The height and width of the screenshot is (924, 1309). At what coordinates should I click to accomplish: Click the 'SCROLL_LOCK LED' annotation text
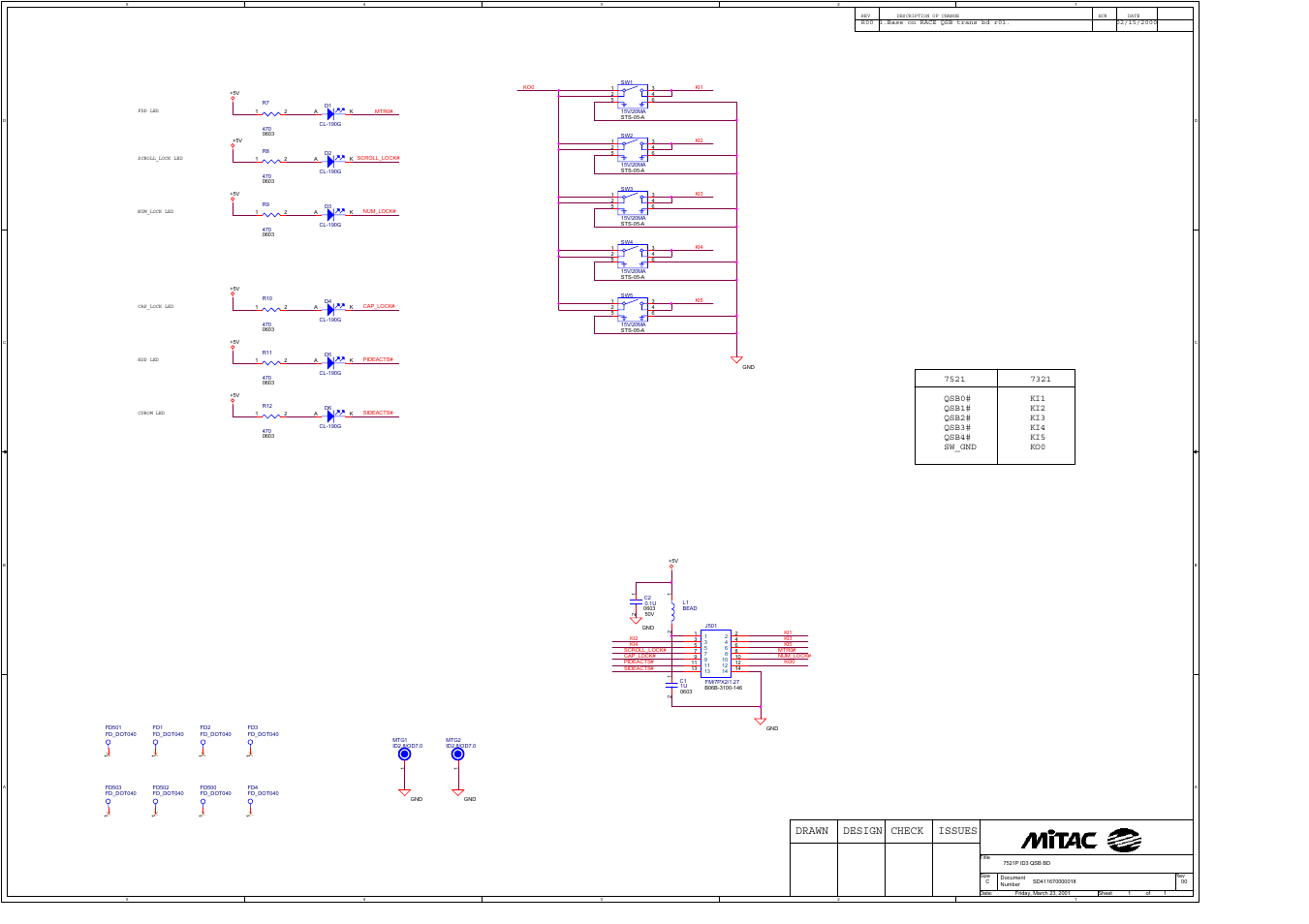click(160, 159)
